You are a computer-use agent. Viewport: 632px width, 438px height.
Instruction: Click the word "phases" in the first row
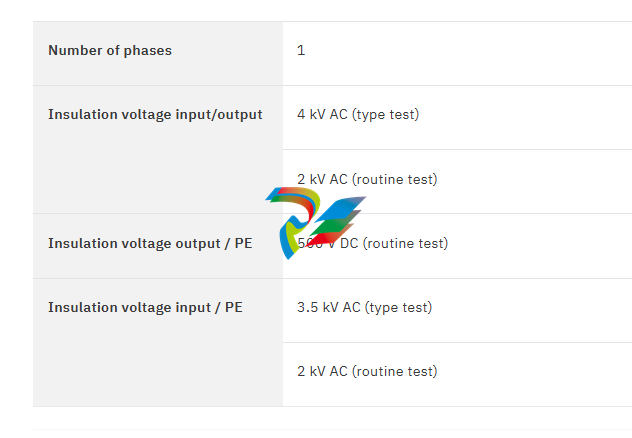(x=148, y=51)
